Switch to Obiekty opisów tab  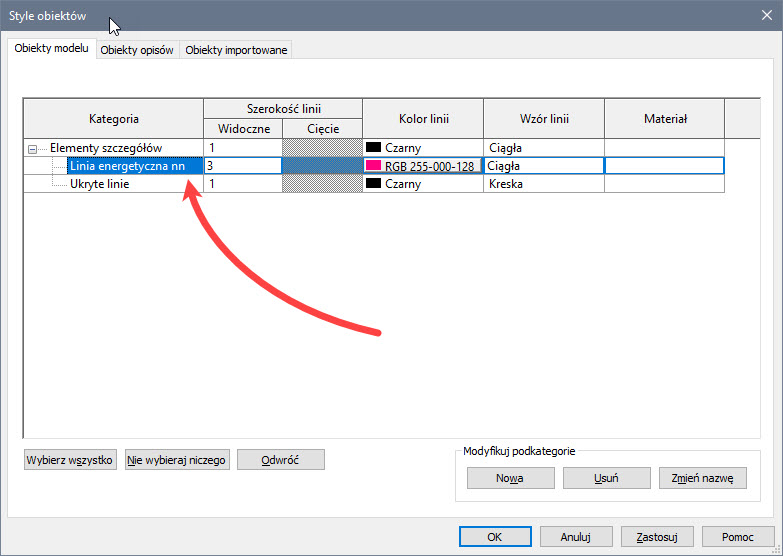click(x=138, y=50)
